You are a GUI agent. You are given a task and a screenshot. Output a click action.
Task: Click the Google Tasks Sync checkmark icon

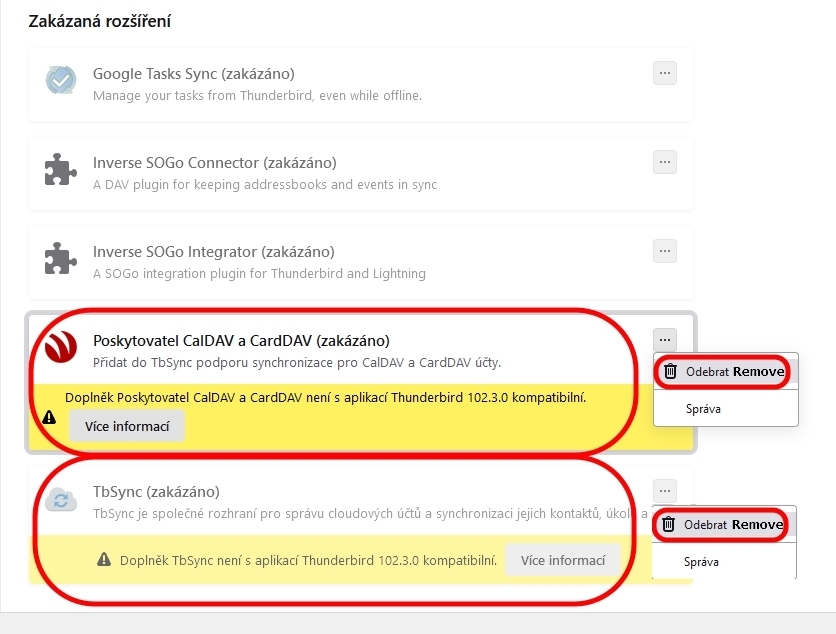point(61,80)
